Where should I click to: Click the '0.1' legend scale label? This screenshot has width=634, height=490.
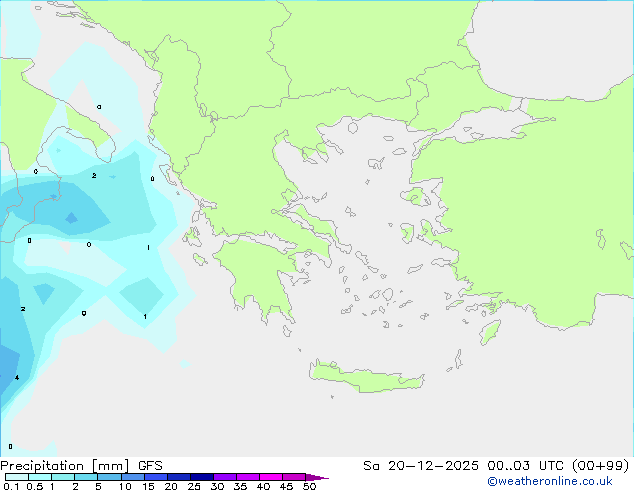[x=11, y=486]
